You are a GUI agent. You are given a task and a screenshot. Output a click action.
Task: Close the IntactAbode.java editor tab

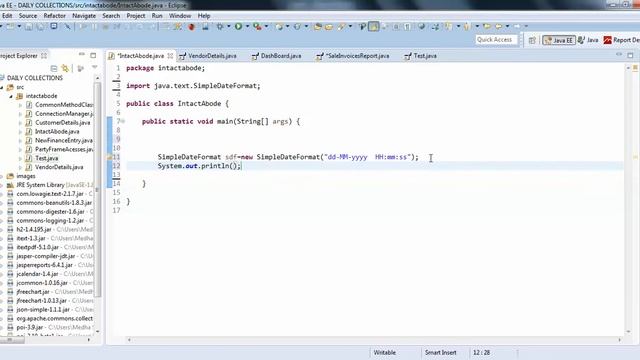coord(170,56)
